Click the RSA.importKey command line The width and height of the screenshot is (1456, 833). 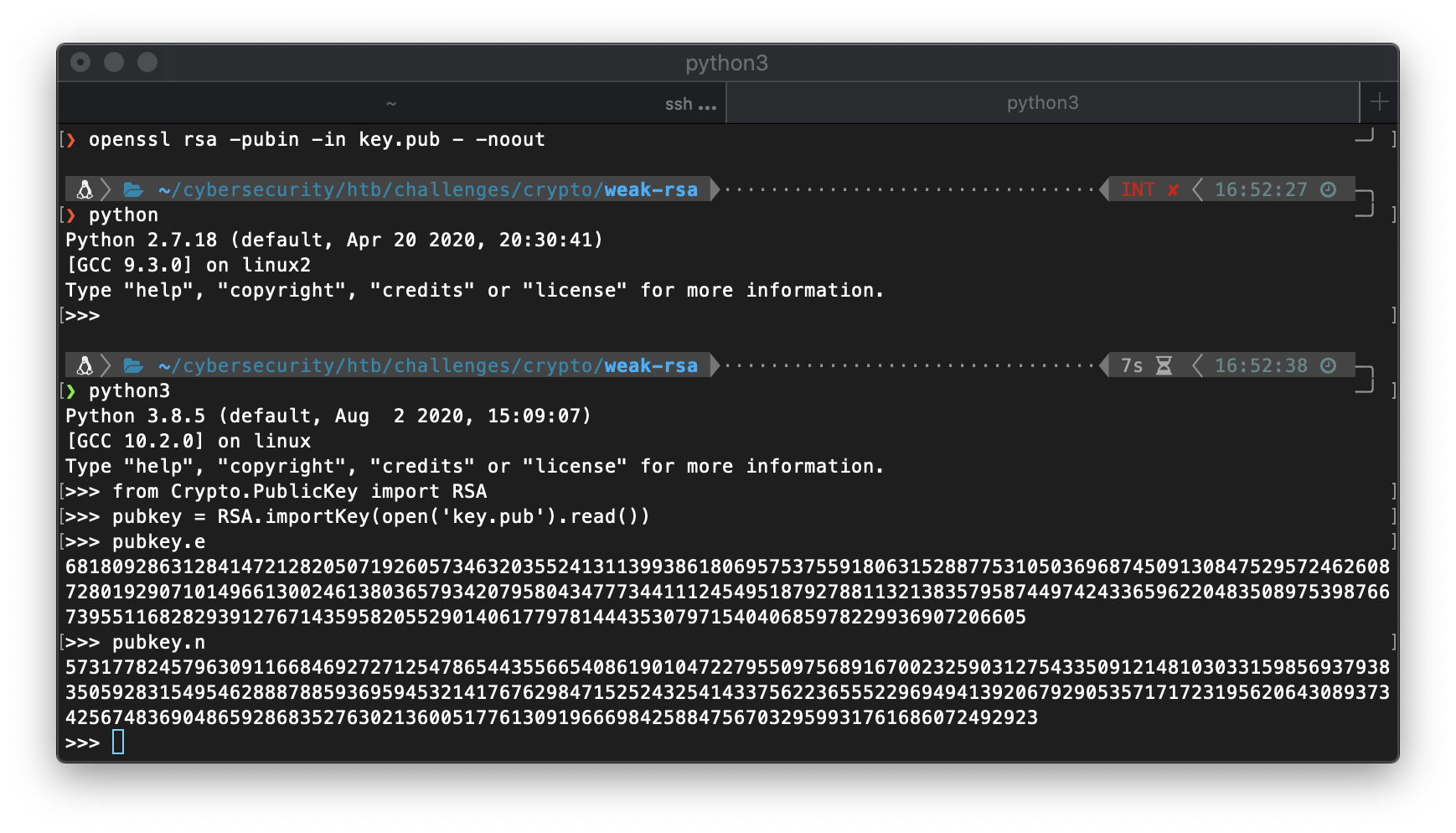pos(381,517)
